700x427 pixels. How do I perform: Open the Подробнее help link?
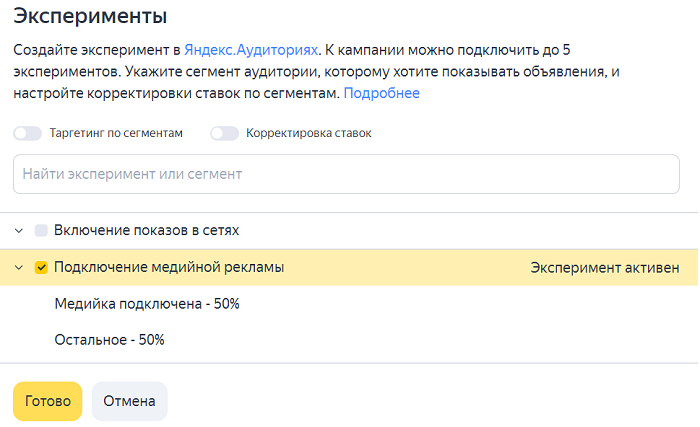coord(381,93)
